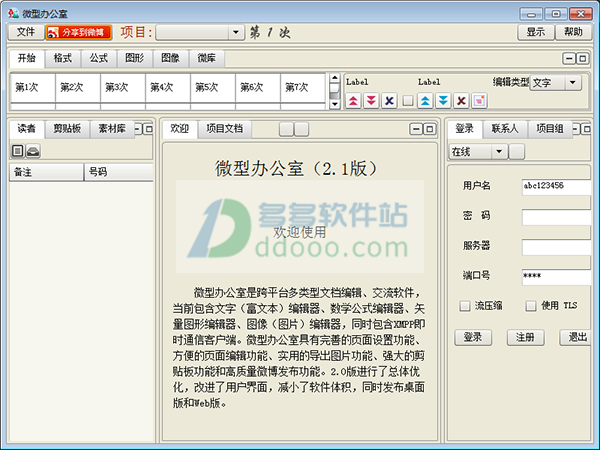
Task: Click the 密码 input field
Action: [557, 217]
